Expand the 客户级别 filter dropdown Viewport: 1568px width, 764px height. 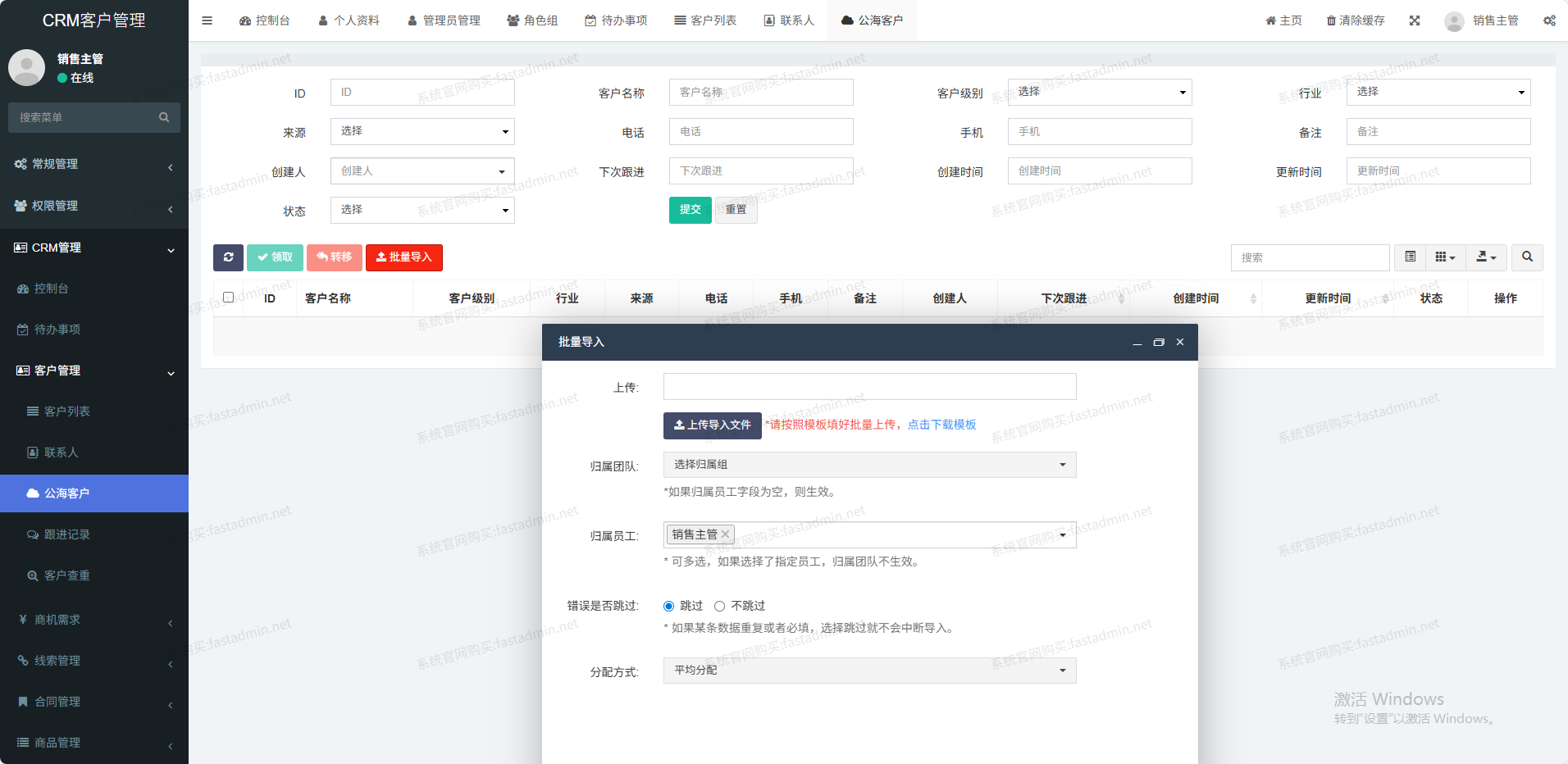[1099, 92]
